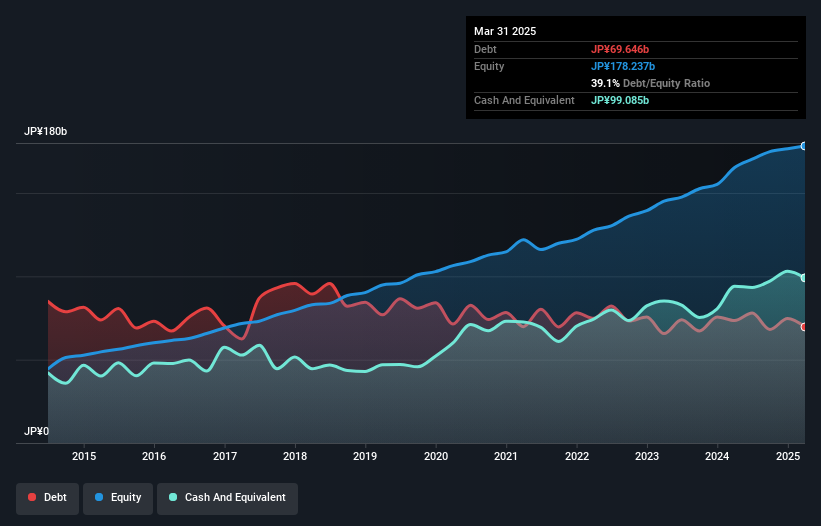Click the JP¥180b y-axis label

pyautogui.click(x=46, y=132)
